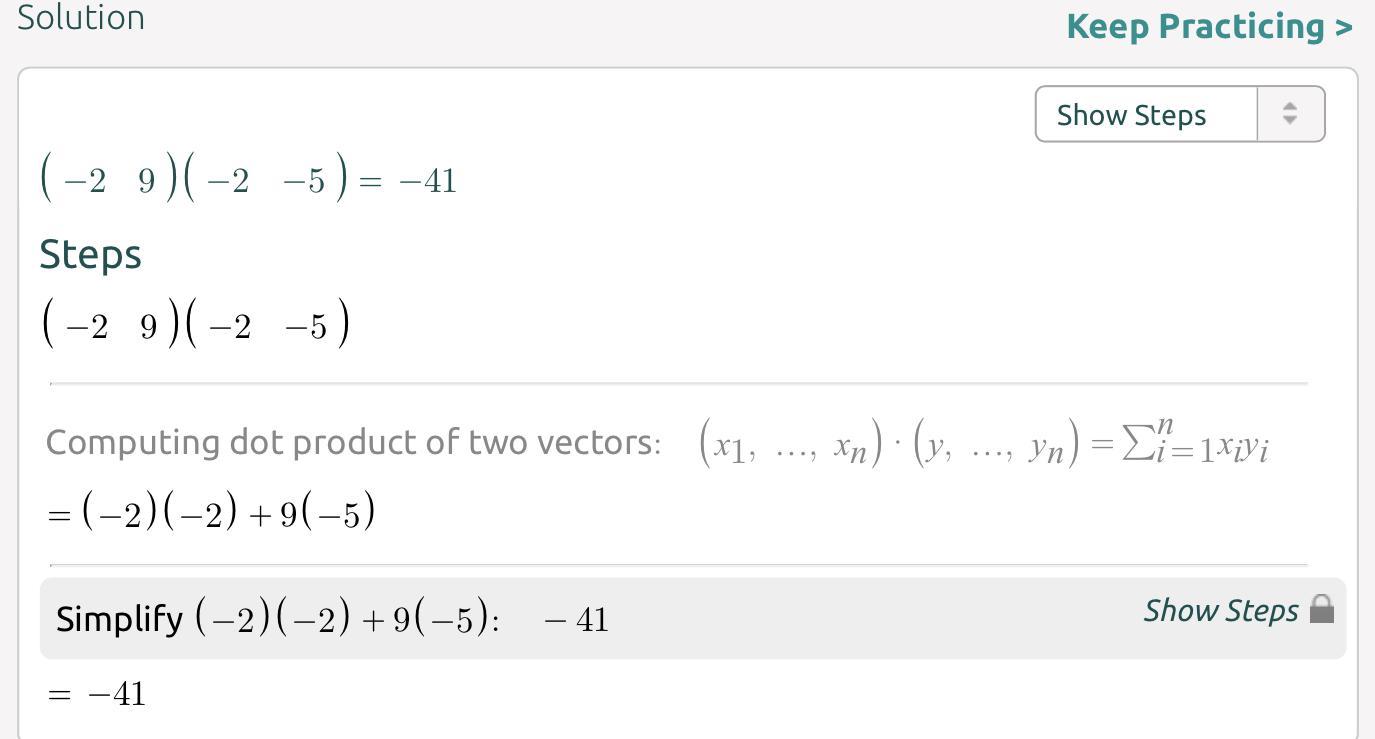Image resolution: width=1375 pixels, height=739 pixels.
Task: Click the Solution heading
Action: tap(81, 17)
